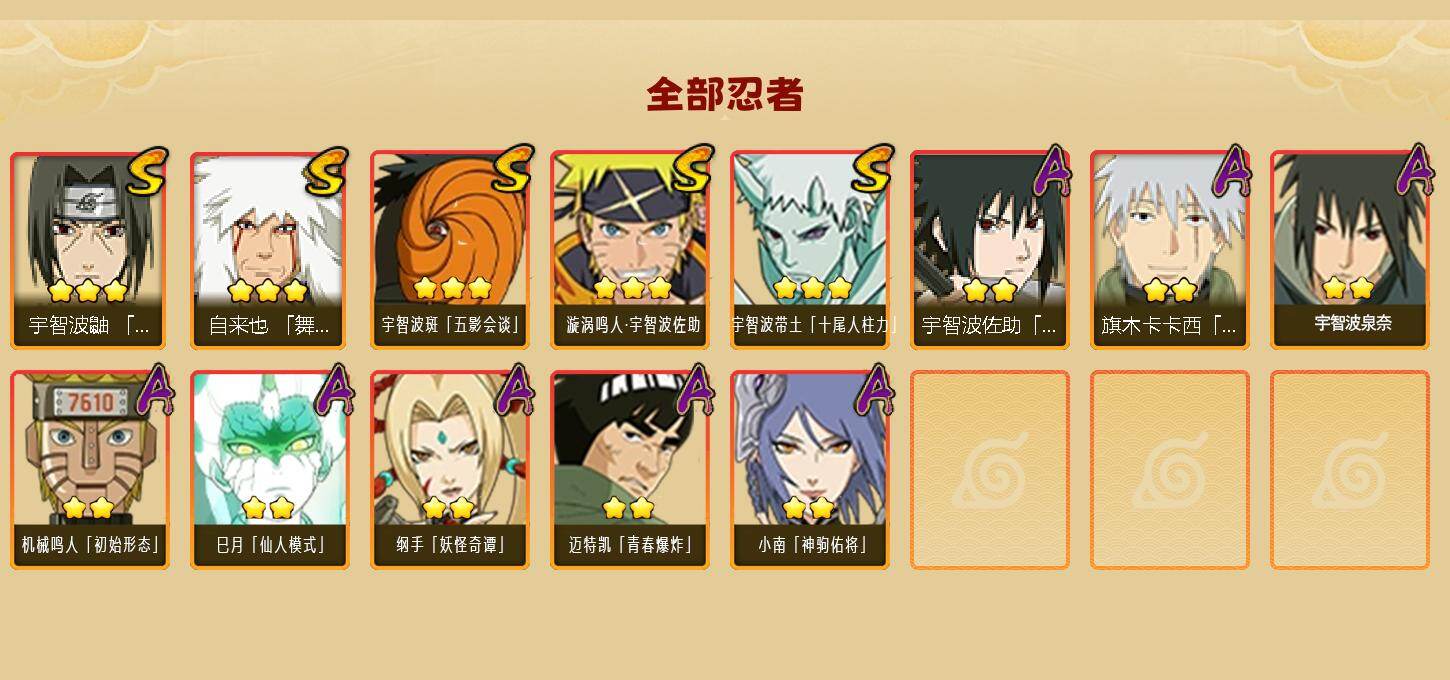Select 迈特凯「青春爆炸」 card
Screen dimensions: 1450x680
tap(629, 470)
